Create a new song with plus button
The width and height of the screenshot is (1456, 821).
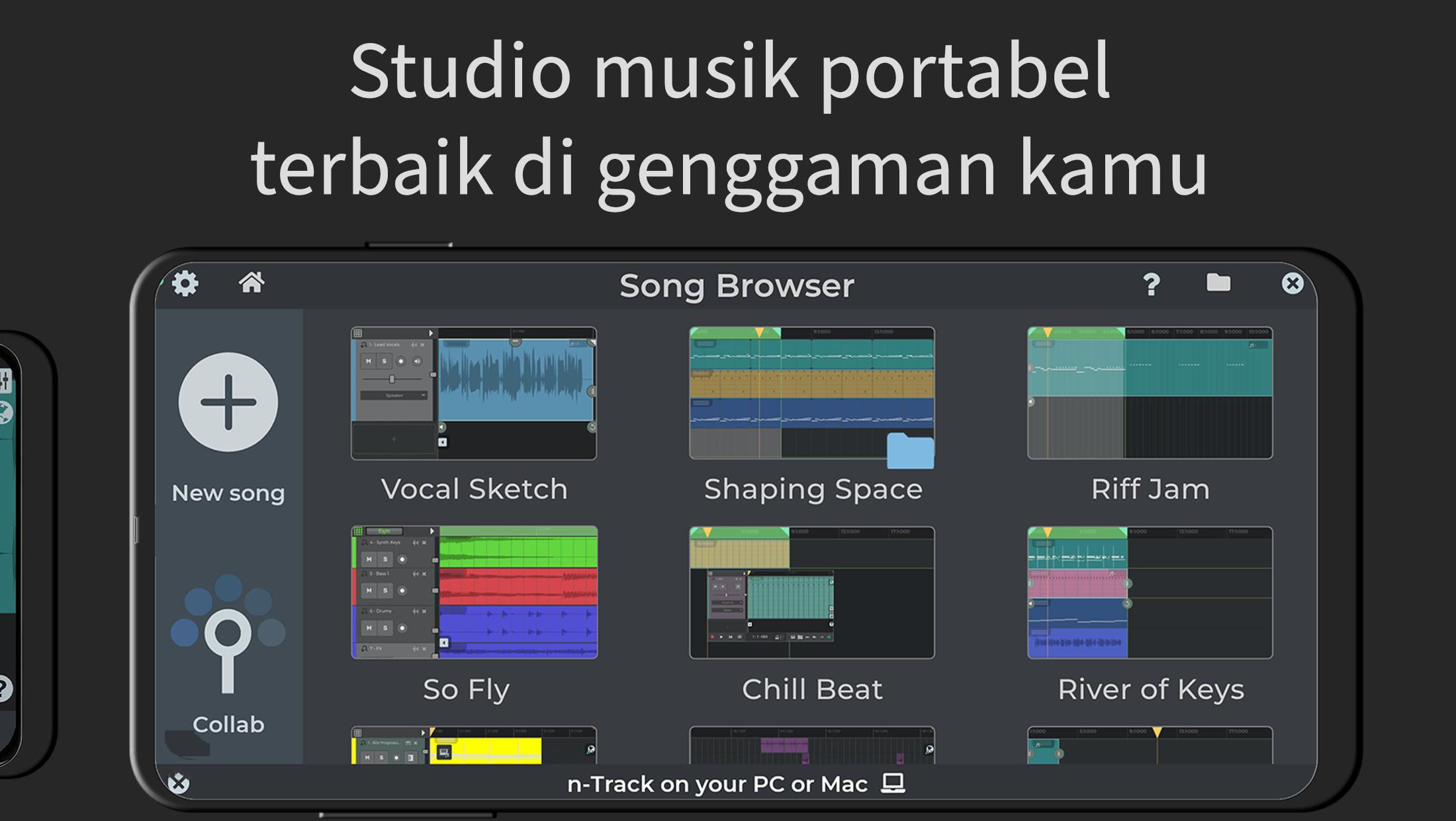pos(228,402)
